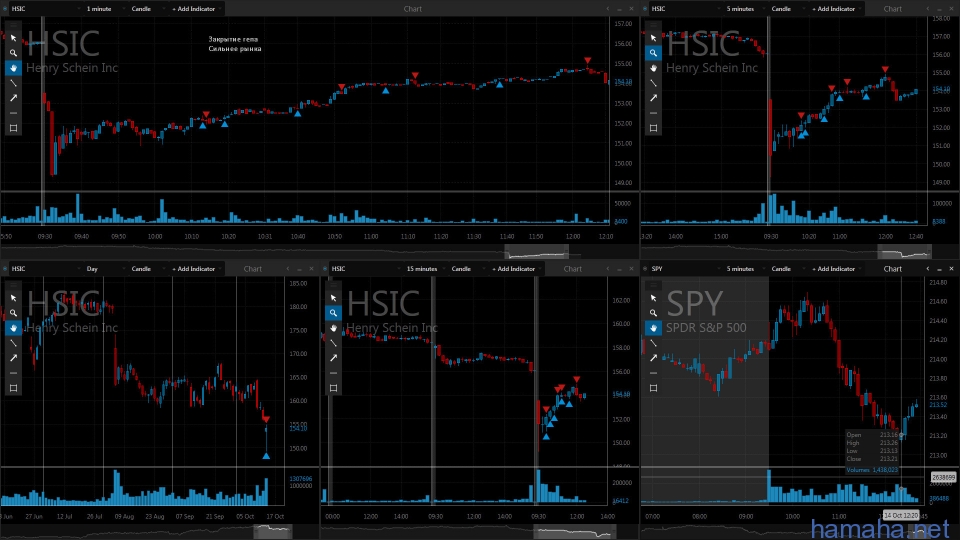Pick the trend line tool in HSIC 1 minute chart
The width and height of the screenshot is (960, 540).
tap(13, 83)
